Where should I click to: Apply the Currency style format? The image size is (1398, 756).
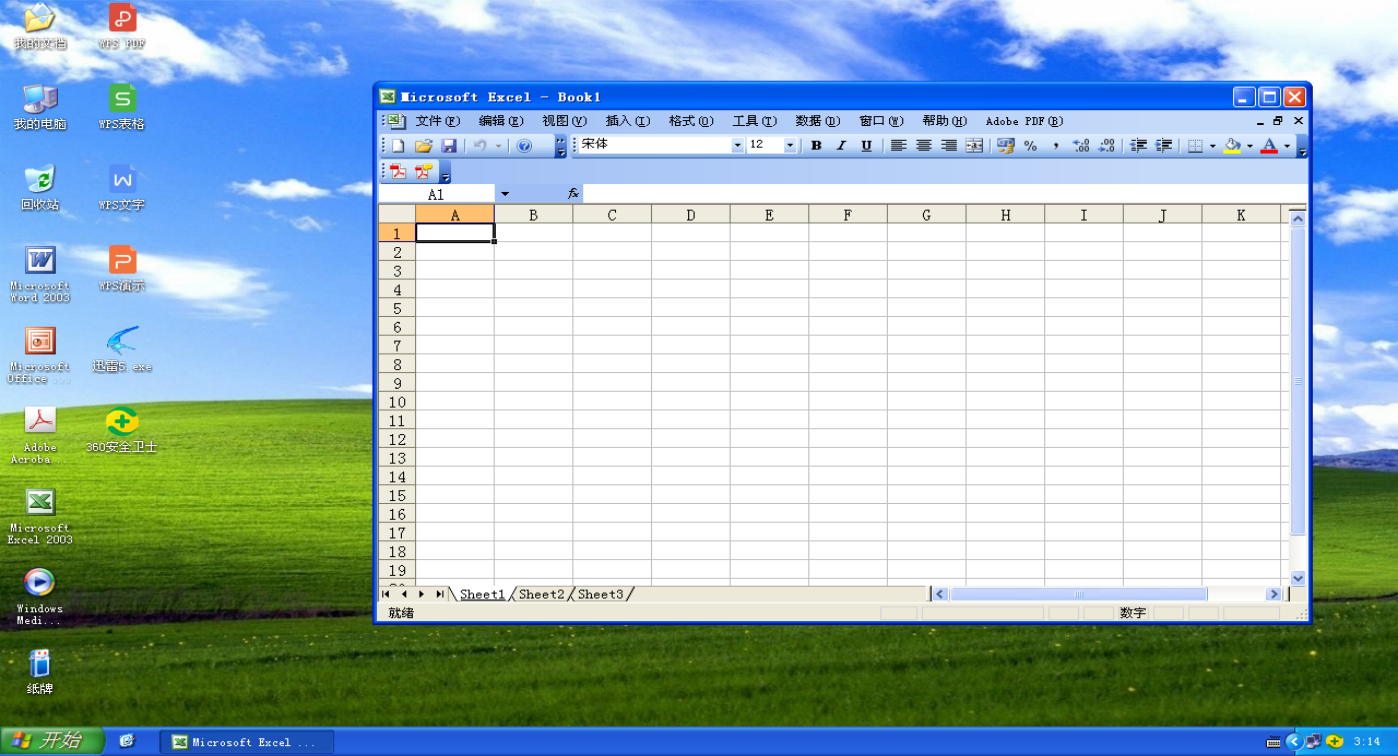(1005, 146)
